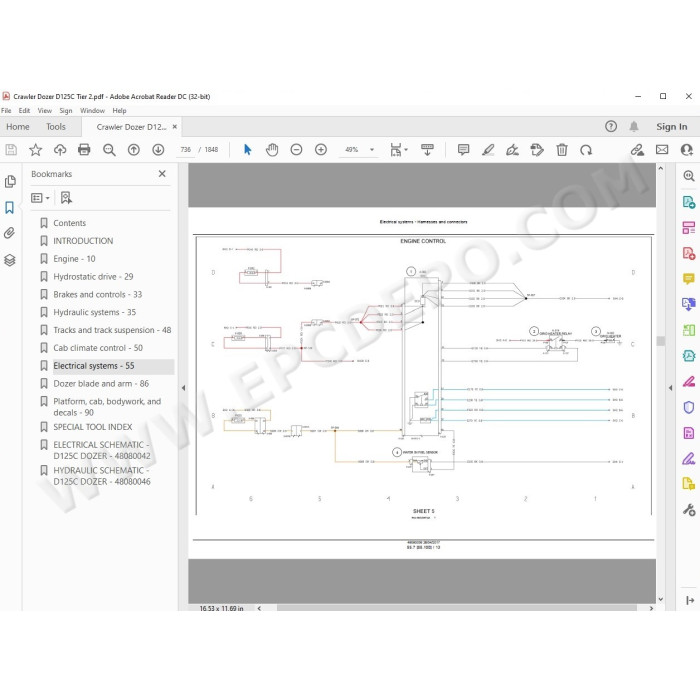The width and height of the screenshot is (700, 700).
Task: Open the bookmarks options dropdown menu
Action: point(40,198)
